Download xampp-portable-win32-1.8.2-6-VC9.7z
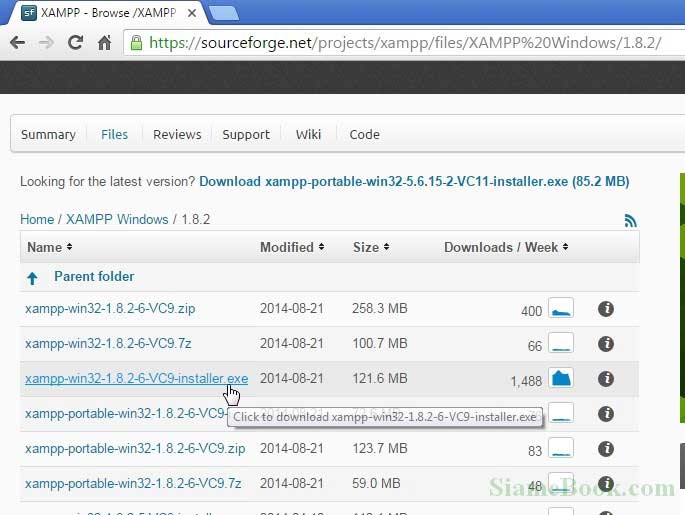This screenshot has width=685, height=515. [133, 484]
